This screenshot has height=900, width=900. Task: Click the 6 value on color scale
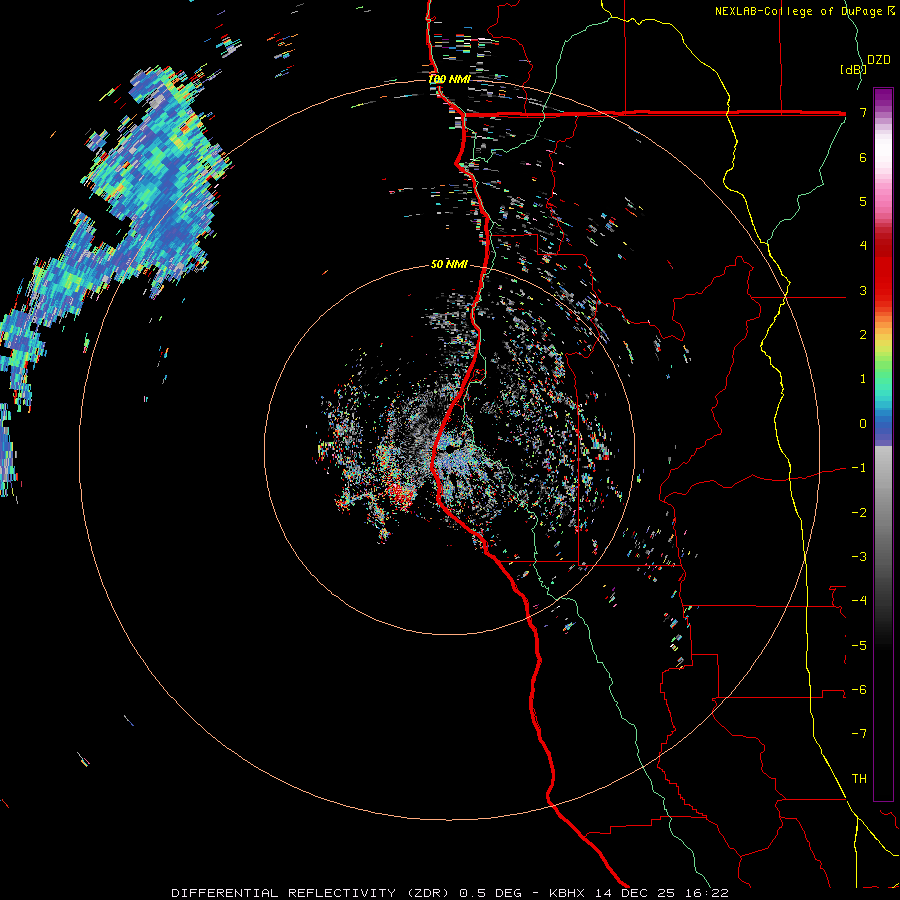point(863,157)
